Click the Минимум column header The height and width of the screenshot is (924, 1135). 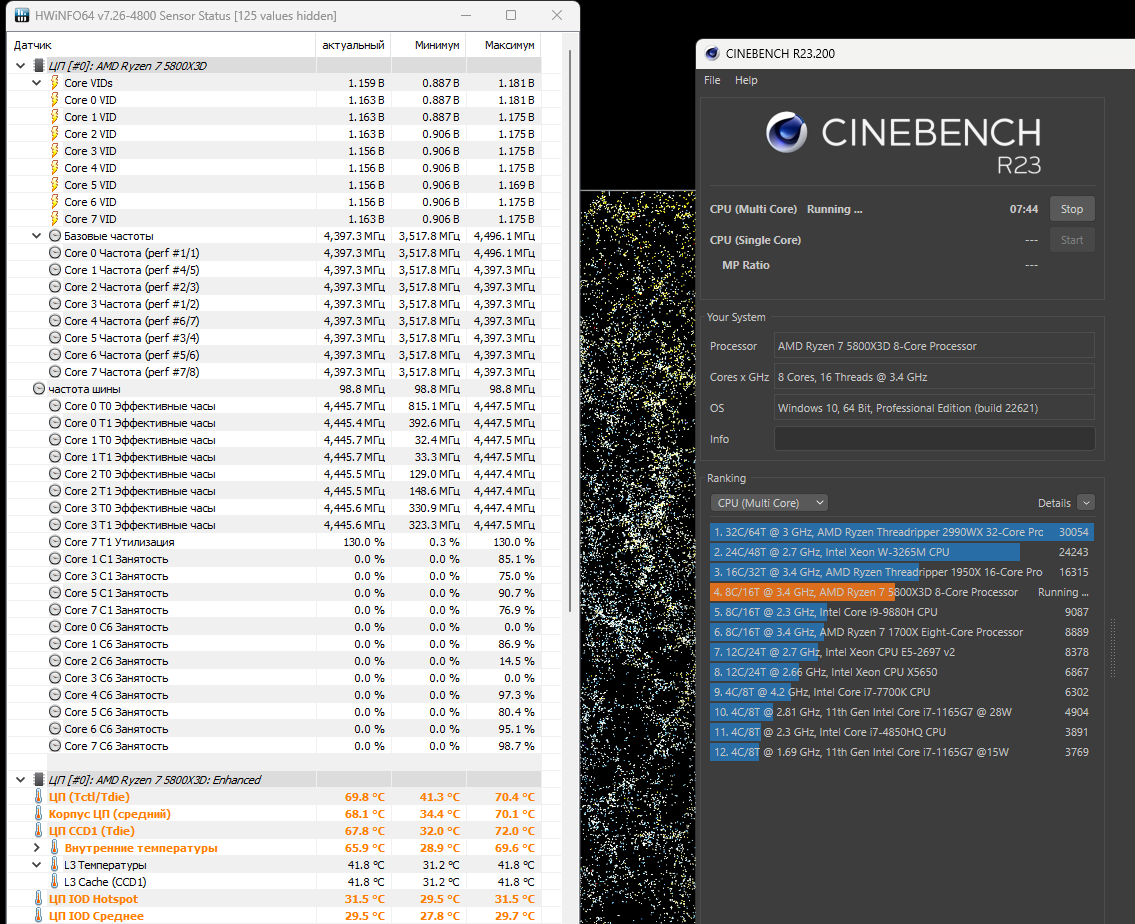(429, 45)
